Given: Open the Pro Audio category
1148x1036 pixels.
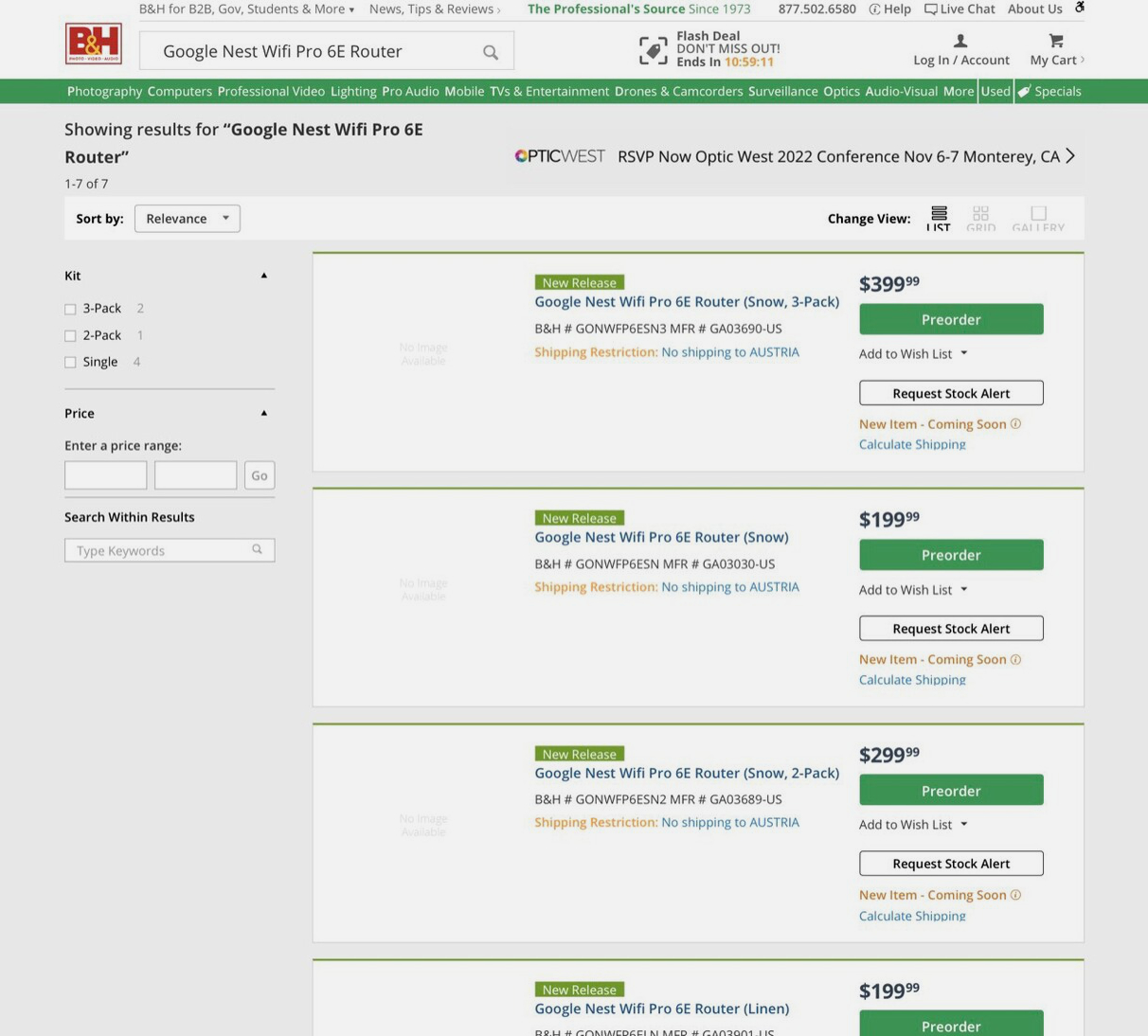Looking at the screenshot, I should [410, 91].
